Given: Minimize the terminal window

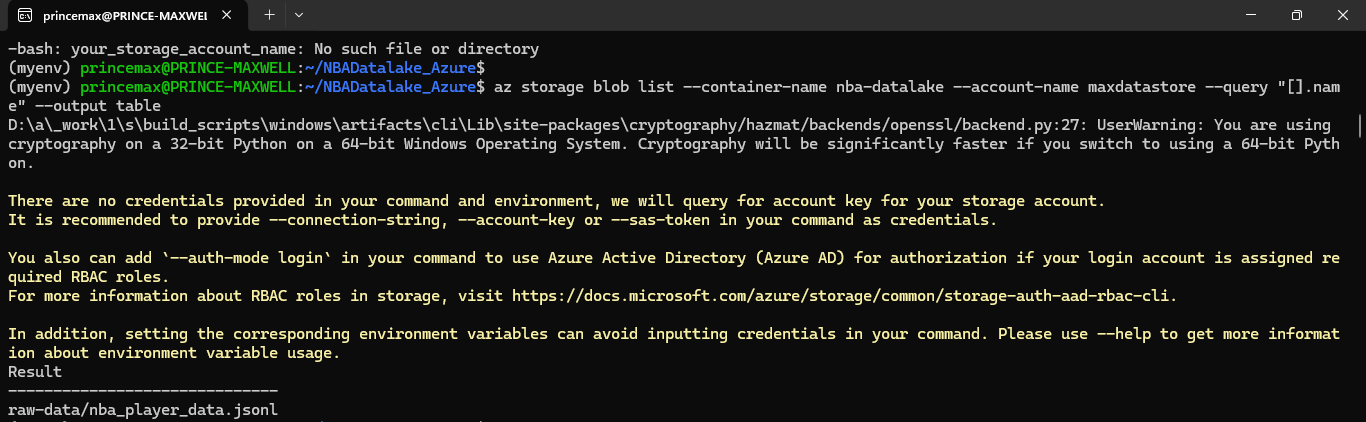Looking at the screenshot, I should (1250, 15).
